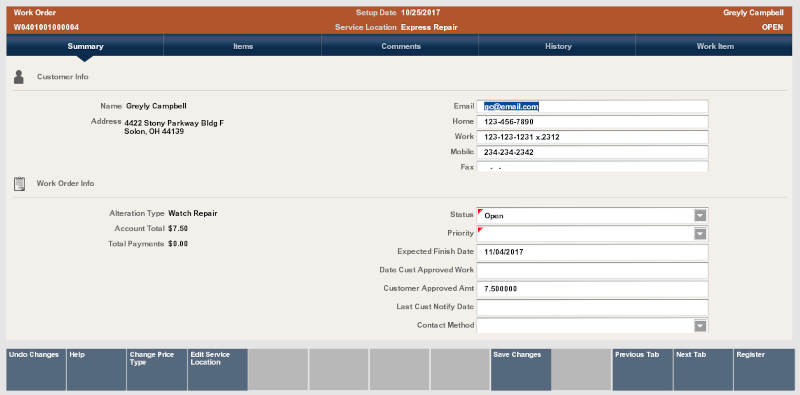Click the empty Priority combo box

point(592,234)
